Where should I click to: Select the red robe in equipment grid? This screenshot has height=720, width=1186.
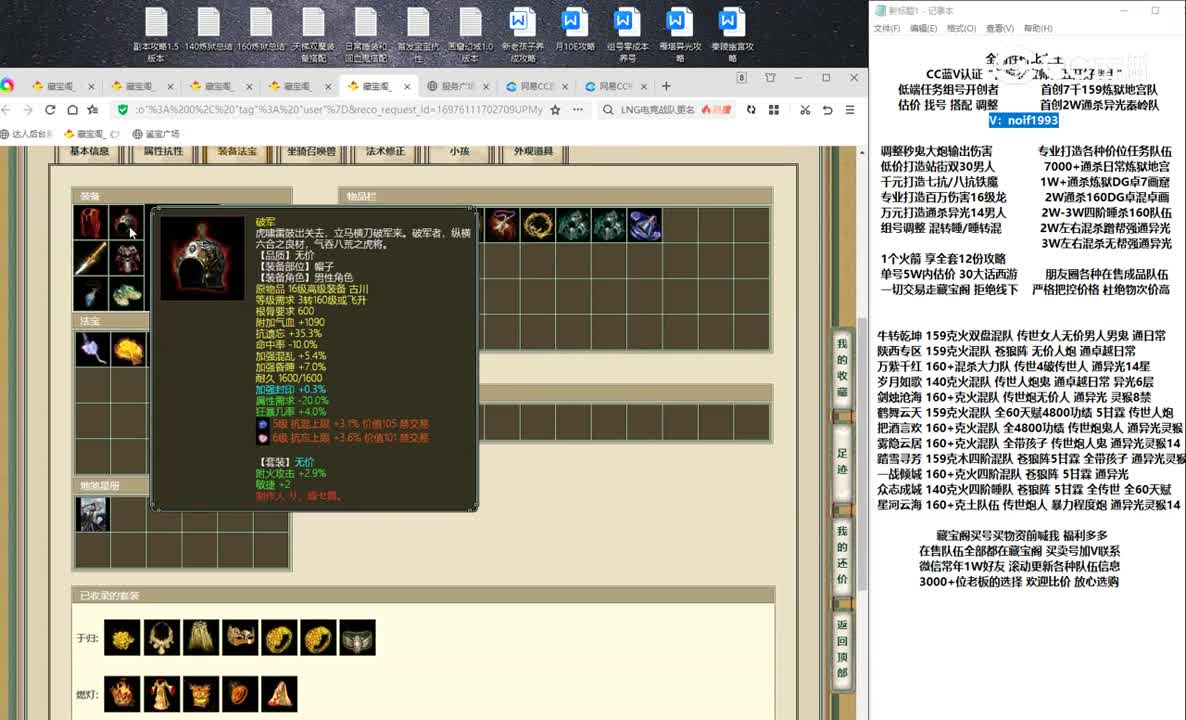pos(92,223)
